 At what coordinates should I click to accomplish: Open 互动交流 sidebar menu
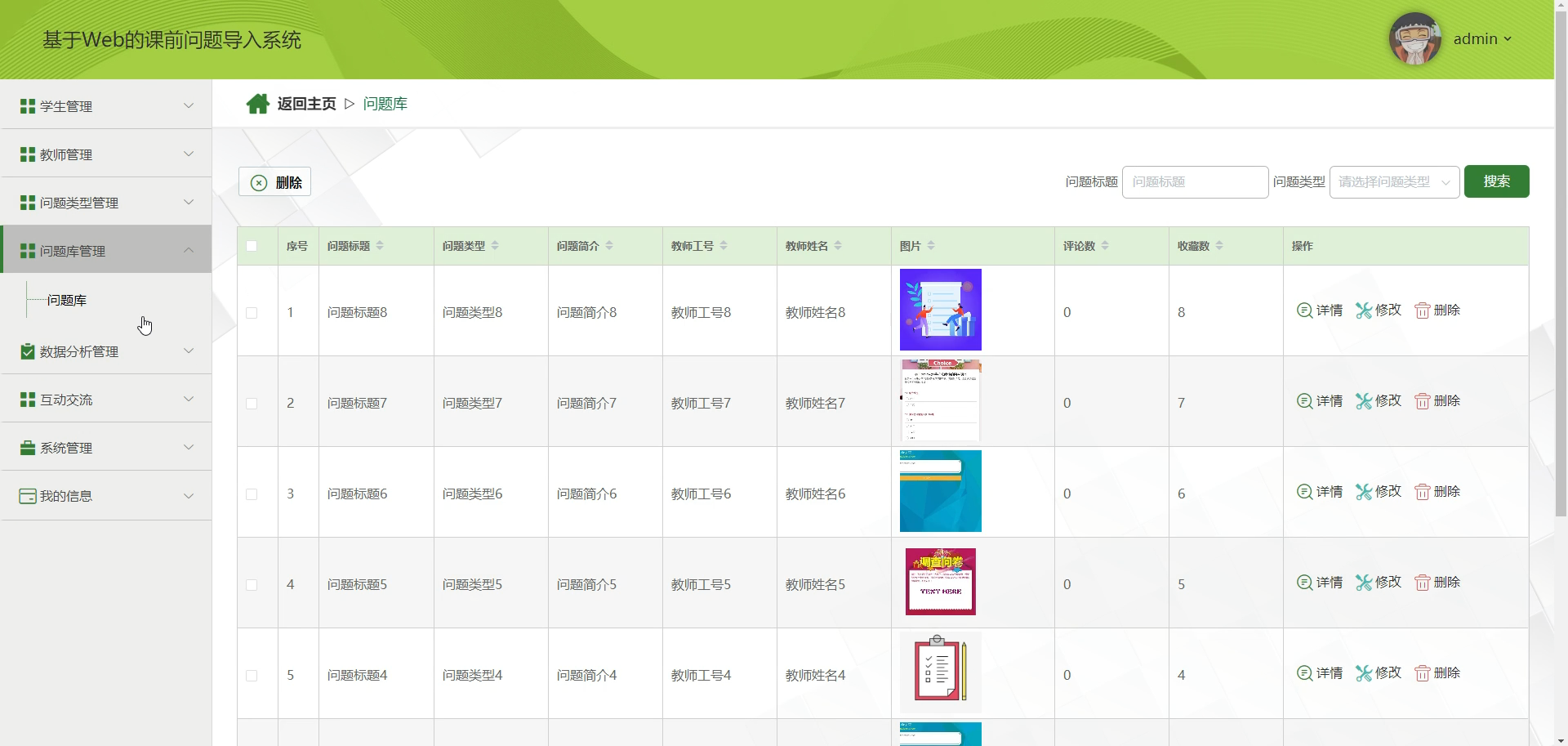tap(106, 399)
